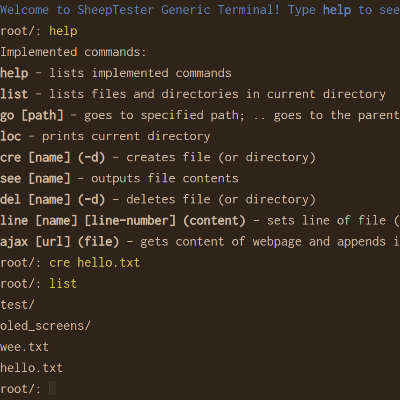Click the 'del [name] (-d)' help line
The image size is (400, 400).
[x=158, y=199]
